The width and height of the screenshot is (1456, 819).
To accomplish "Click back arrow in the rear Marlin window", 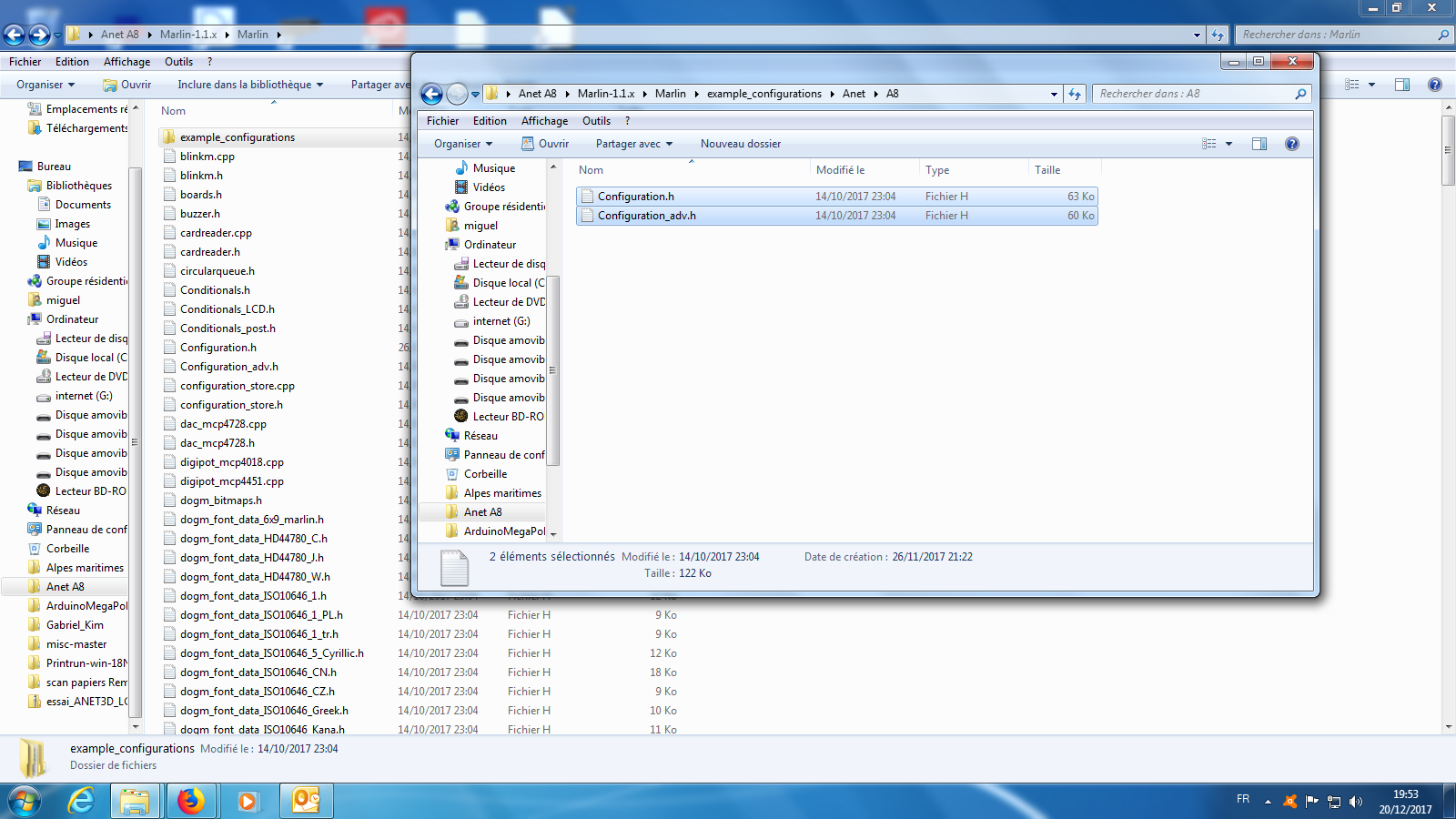I will pos(14,35).
